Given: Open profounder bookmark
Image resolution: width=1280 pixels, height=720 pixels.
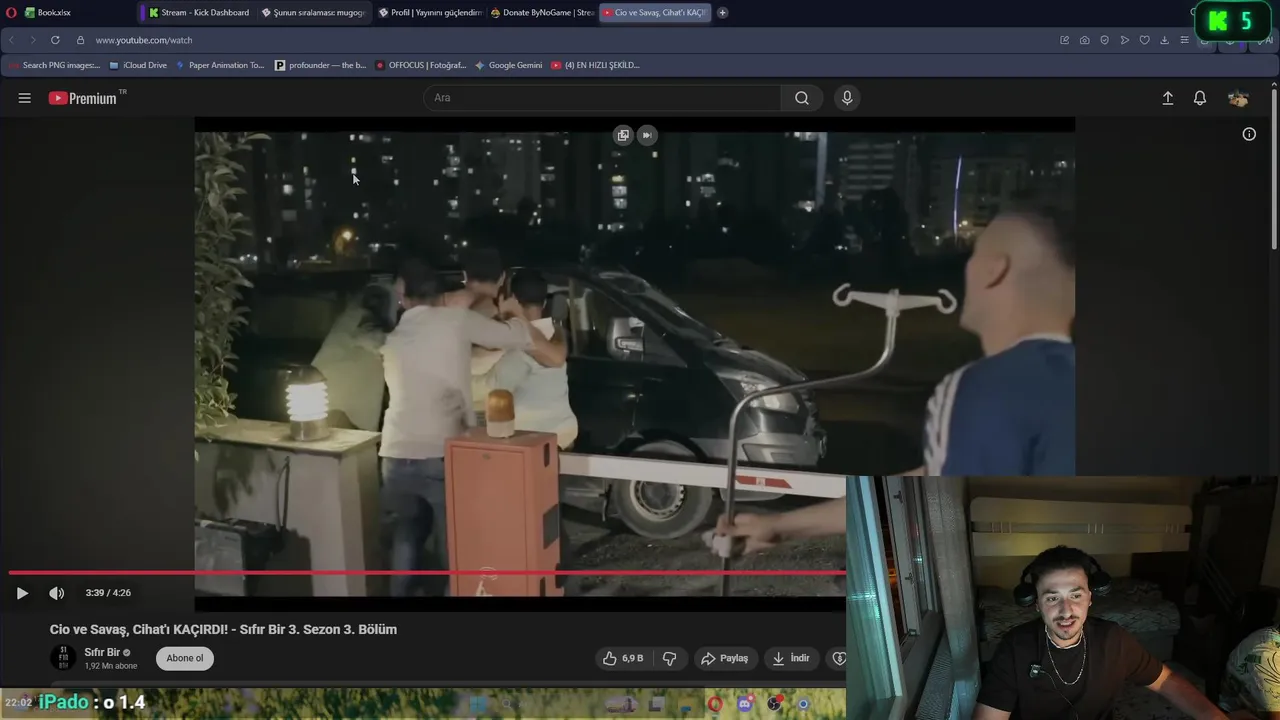Looking at the screenshot, I should [x=320, y=65].
